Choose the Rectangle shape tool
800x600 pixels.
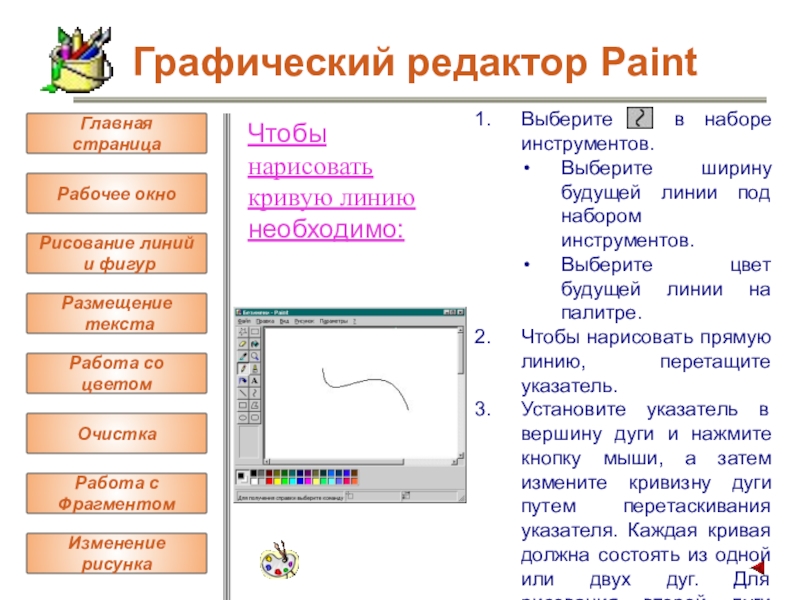(243, 405)
